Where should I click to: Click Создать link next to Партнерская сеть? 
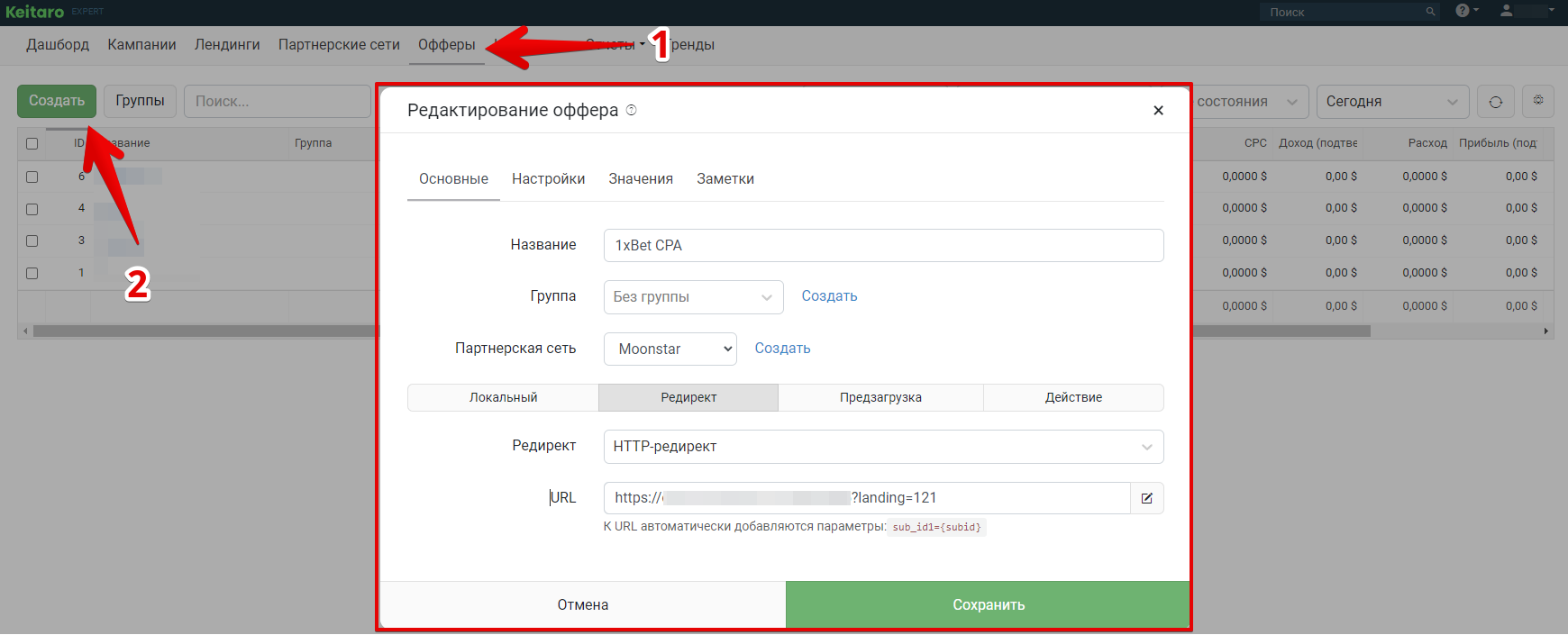(782, 349)
